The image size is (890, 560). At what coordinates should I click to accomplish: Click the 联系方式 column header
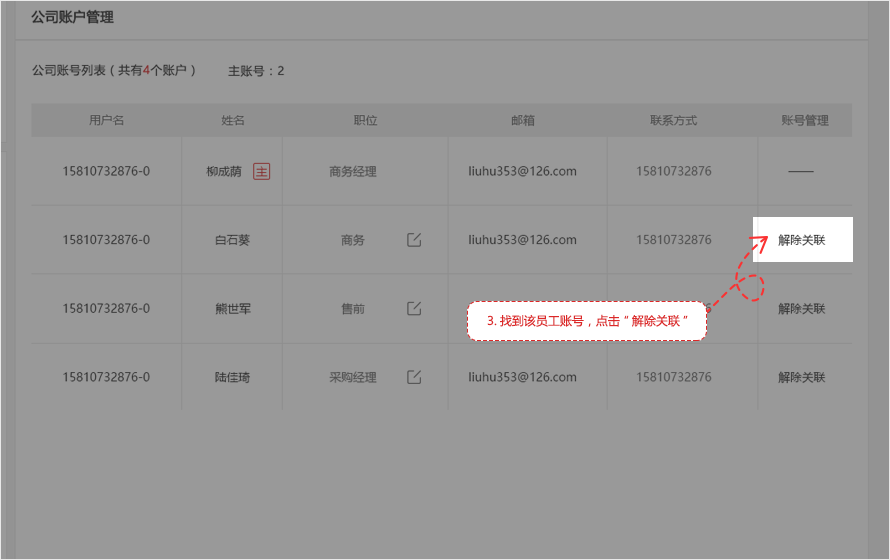(x=673, y=120)
